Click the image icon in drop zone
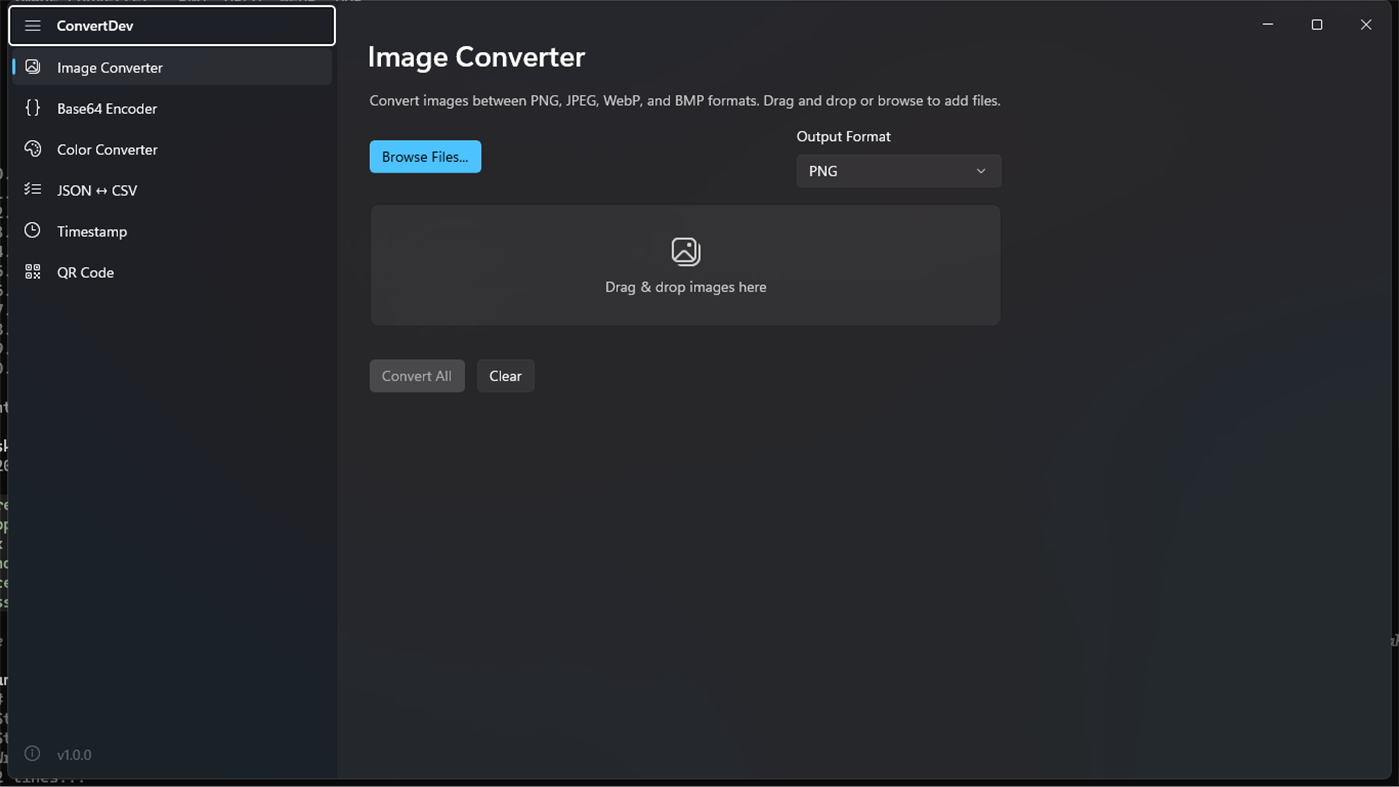 686,251
